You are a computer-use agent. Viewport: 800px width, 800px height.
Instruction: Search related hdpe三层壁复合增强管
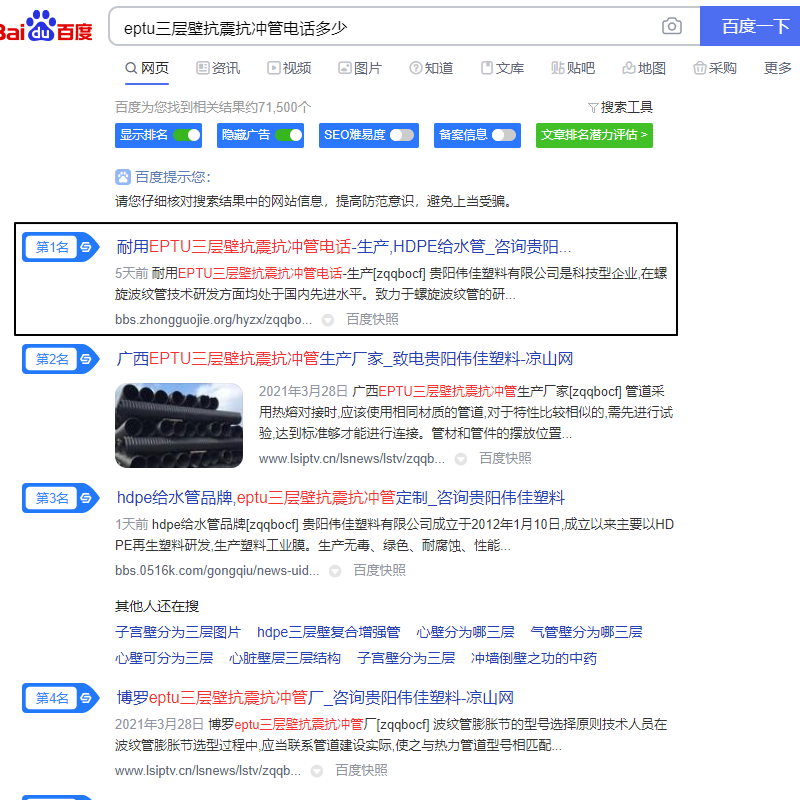tap(329, 632)
